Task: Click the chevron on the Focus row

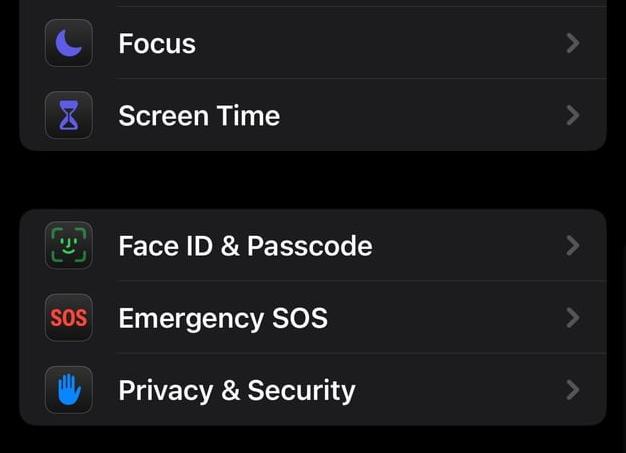Action: 572,44
